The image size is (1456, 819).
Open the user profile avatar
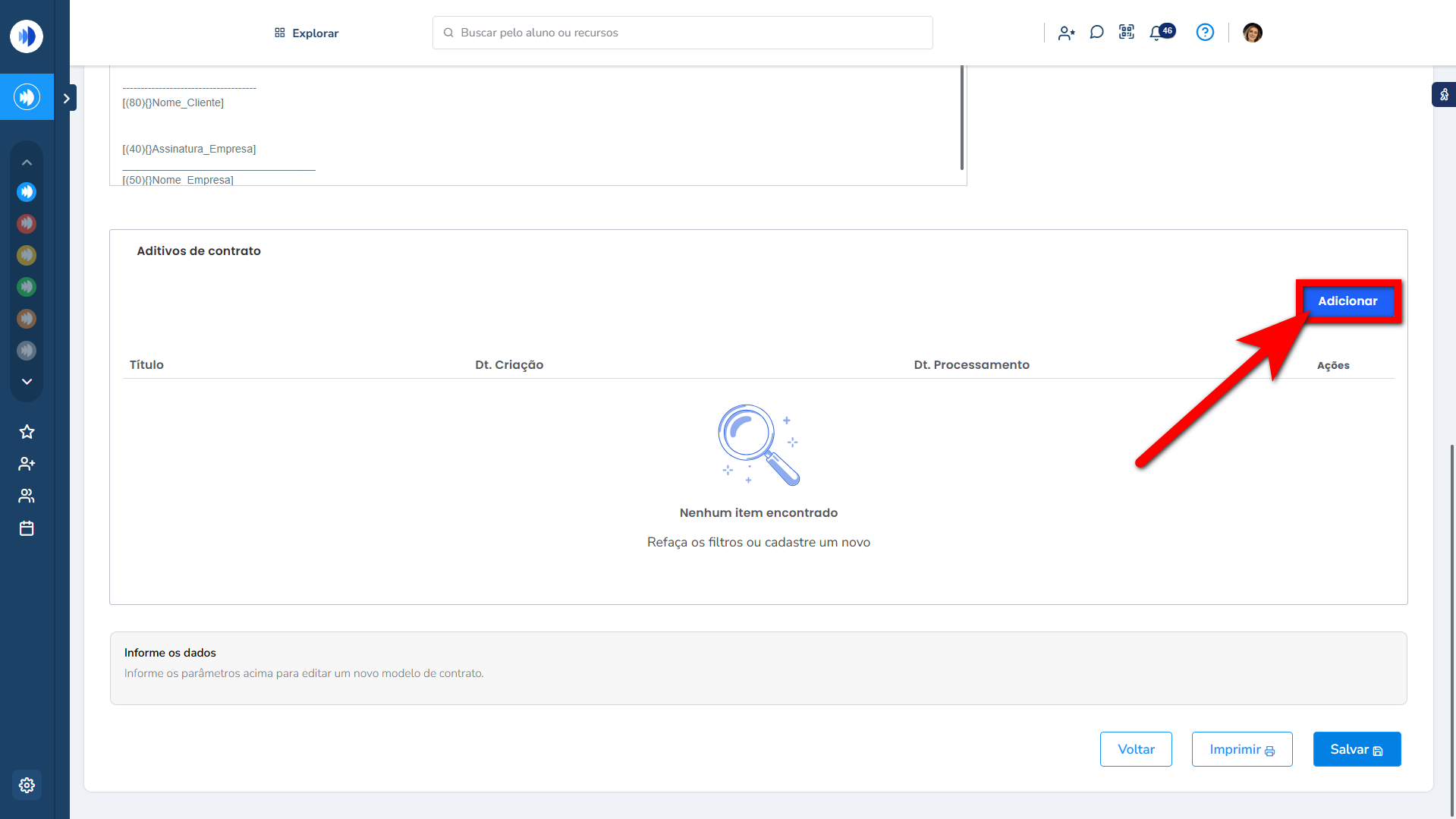click(1253, 33)
